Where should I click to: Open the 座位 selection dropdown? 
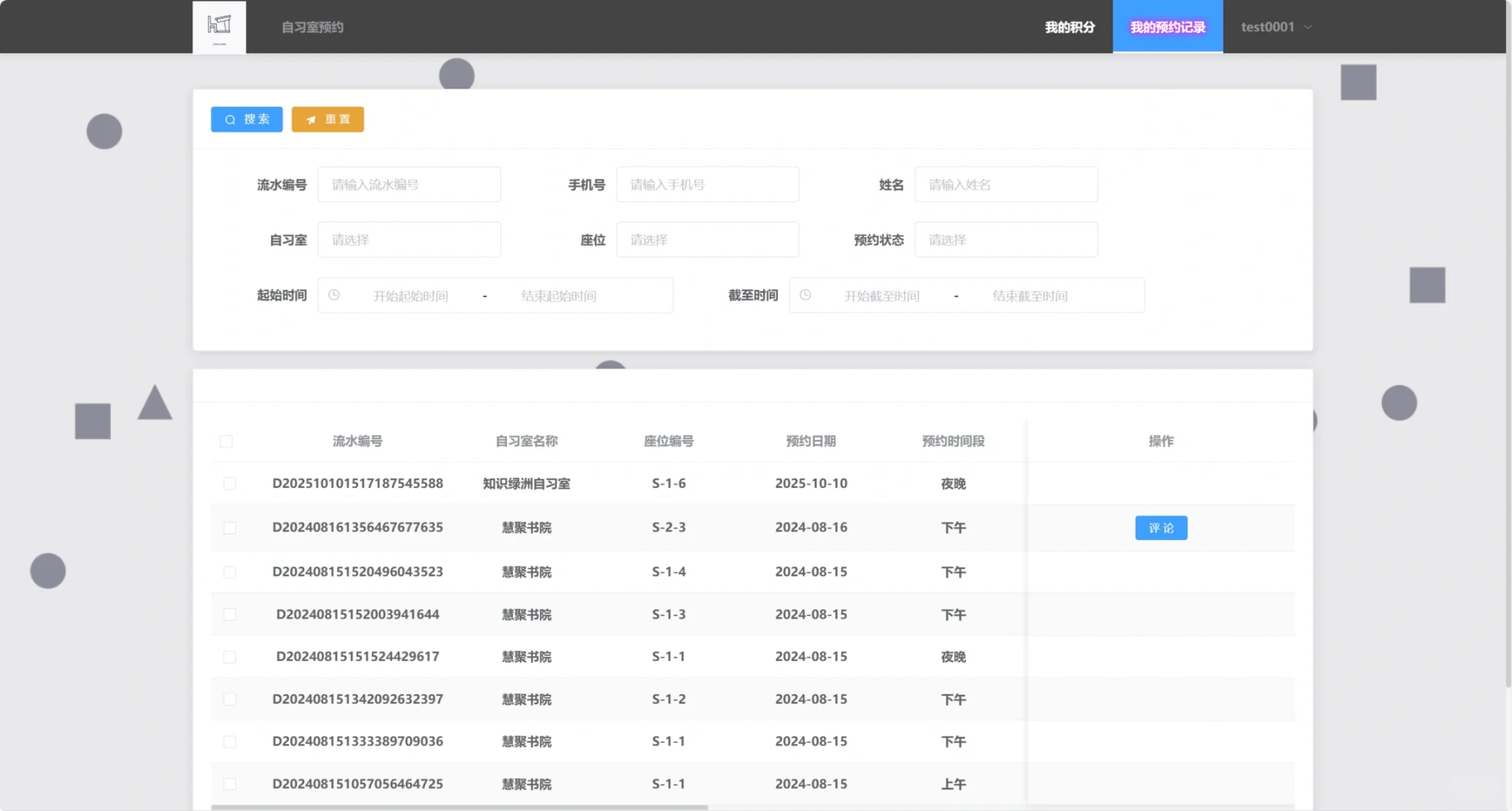coord(707,239)
